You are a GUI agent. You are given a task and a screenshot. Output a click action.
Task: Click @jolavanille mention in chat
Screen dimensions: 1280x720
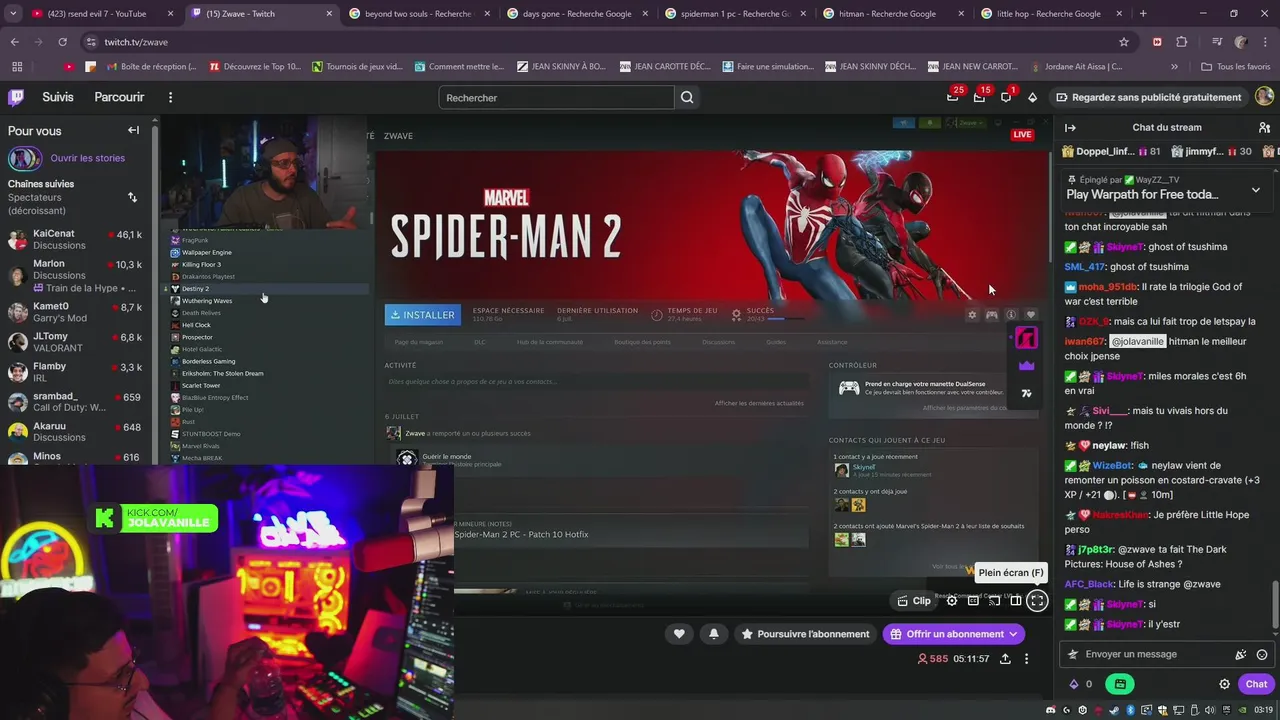[x=1138, y=341]
